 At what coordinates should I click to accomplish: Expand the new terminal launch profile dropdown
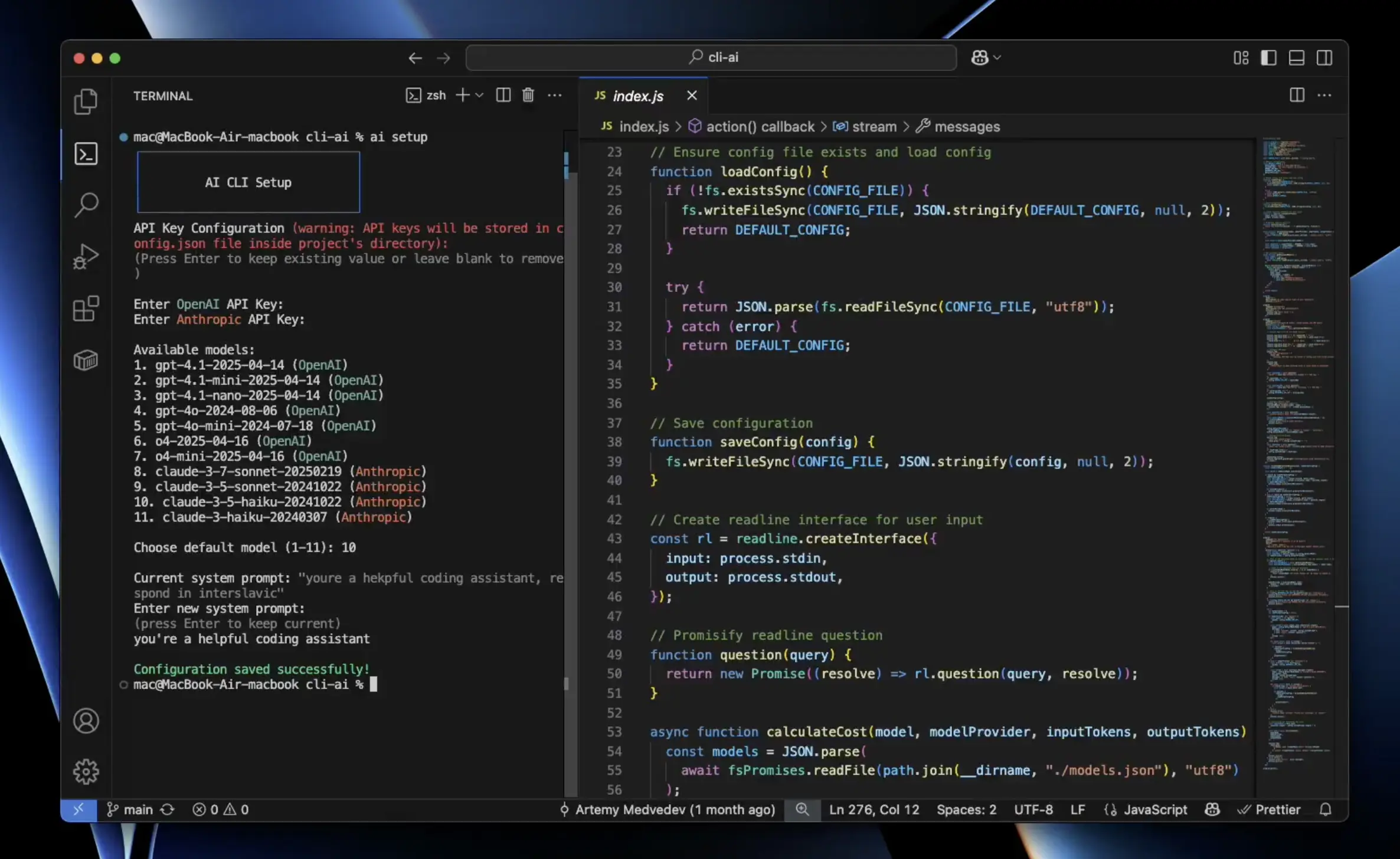point(479,95)
